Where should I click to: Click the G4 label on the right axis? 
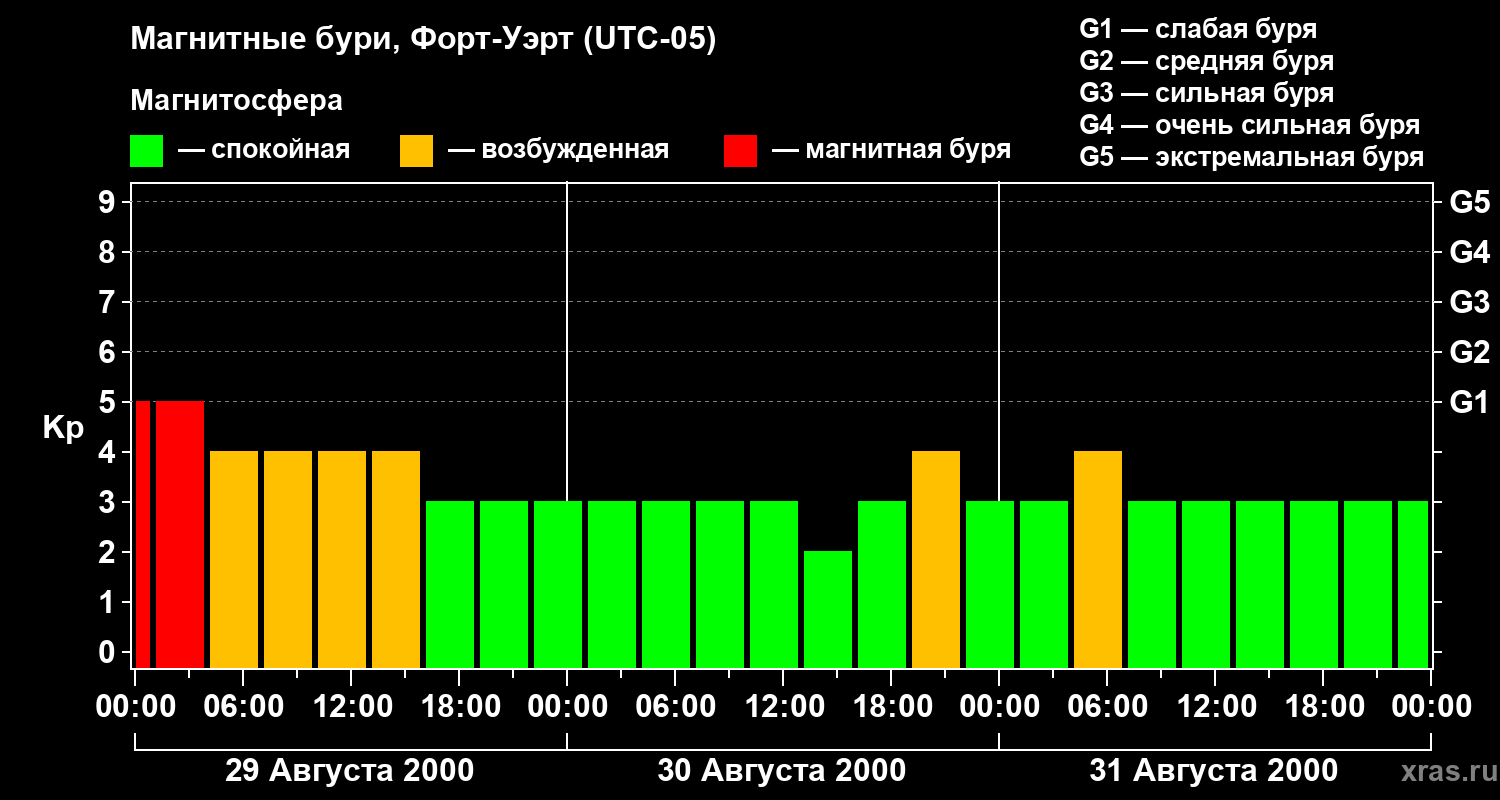point(1469,252)
